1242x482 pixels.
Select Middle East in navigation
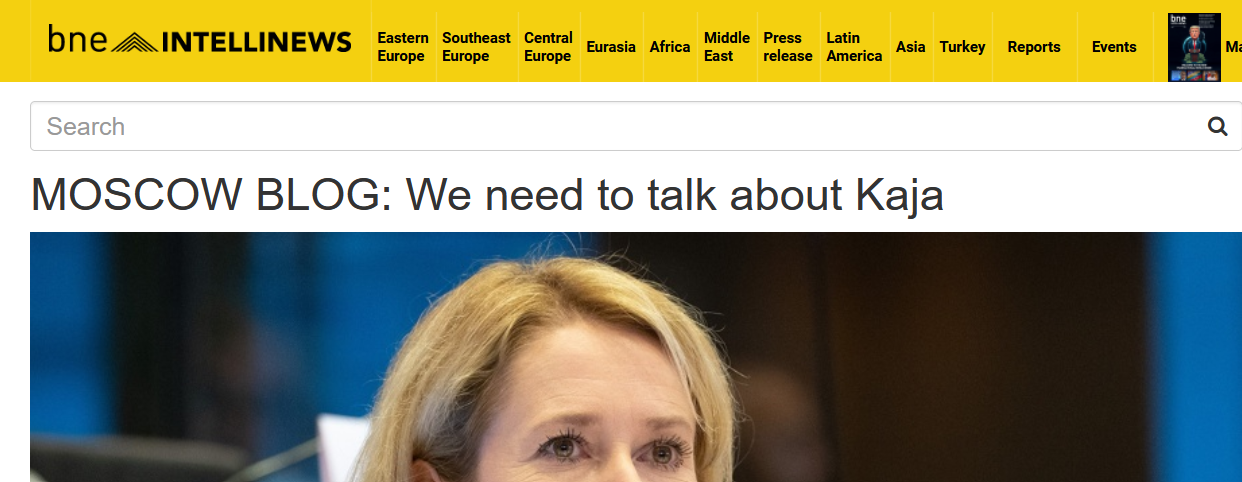pyautogui.click(x=727, y=47)
